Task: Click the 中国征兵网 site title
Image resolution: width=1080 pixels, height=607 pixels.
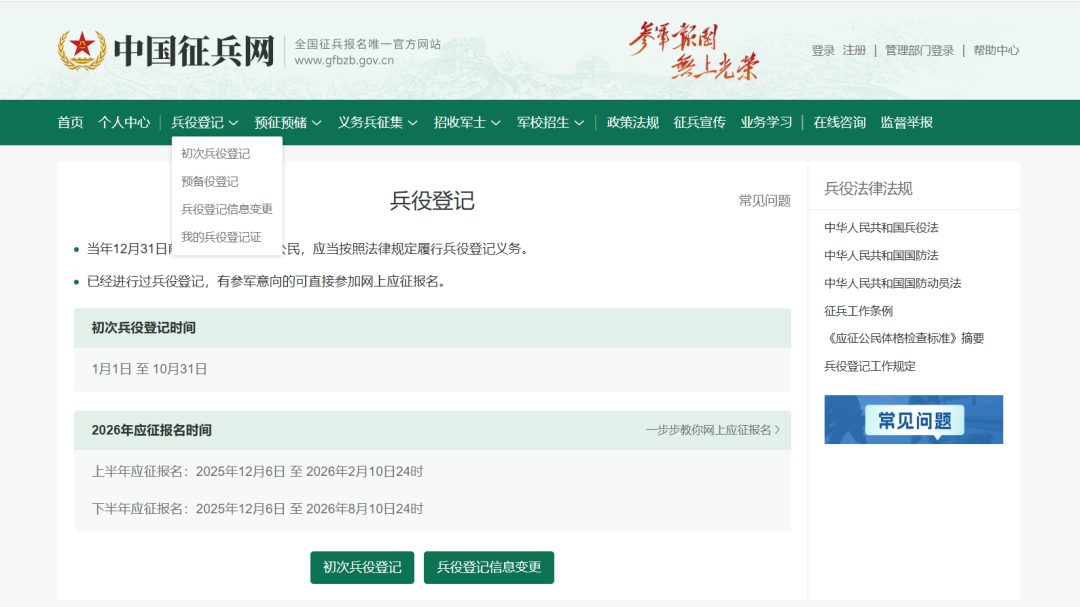Action: tap(194, 51)
